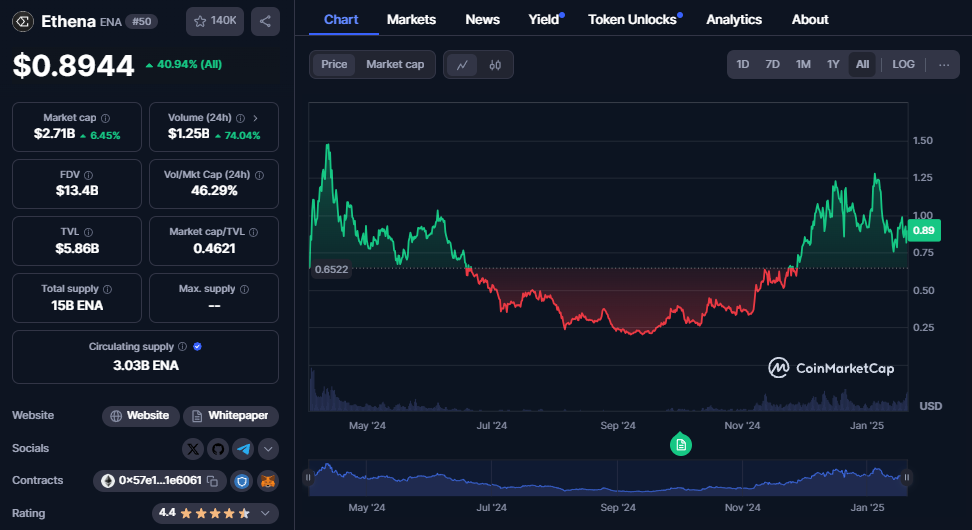Set chart range to 1Y

click(833, 64)
